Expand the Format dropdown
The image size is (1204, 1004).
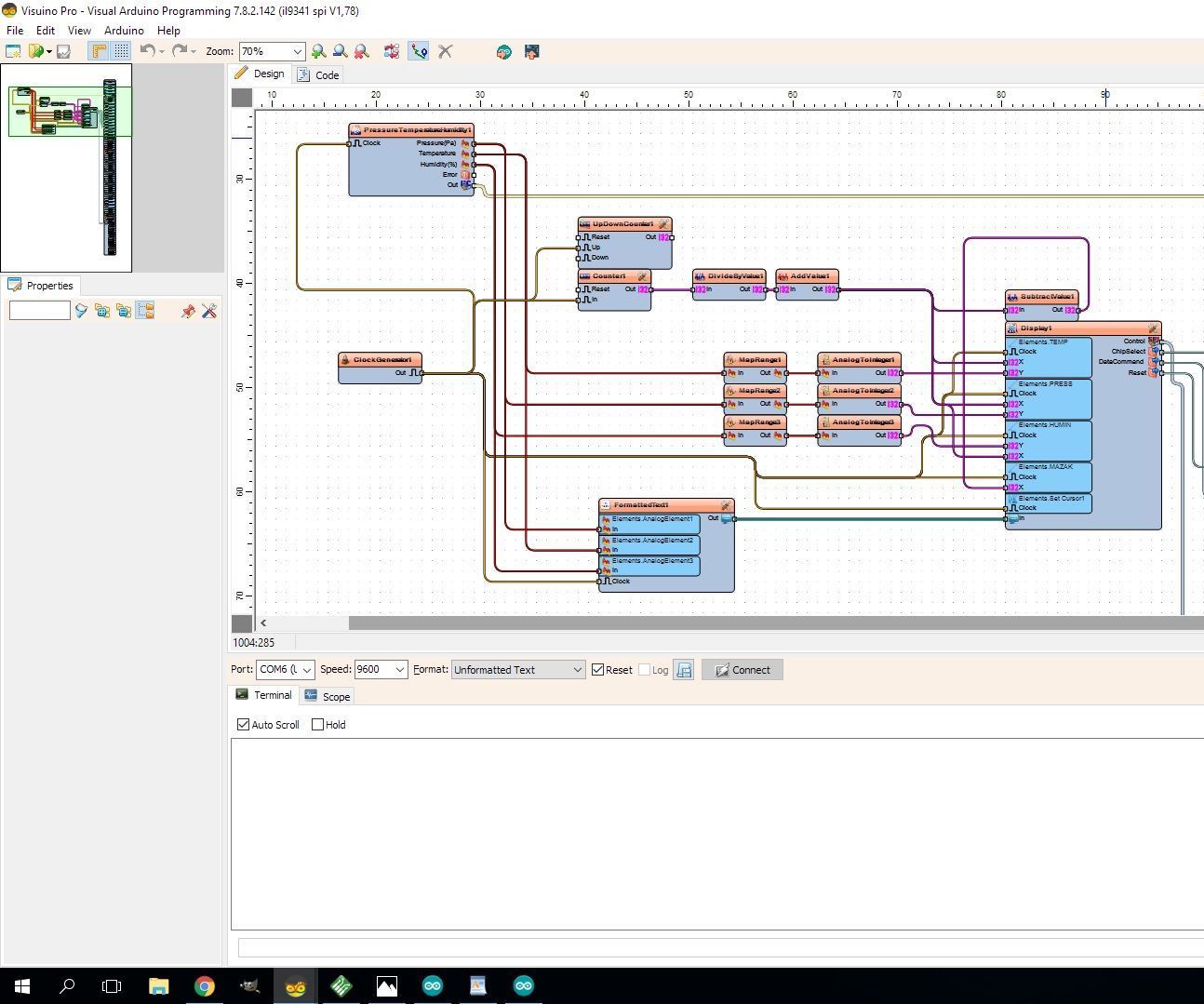tap(577, 670)
